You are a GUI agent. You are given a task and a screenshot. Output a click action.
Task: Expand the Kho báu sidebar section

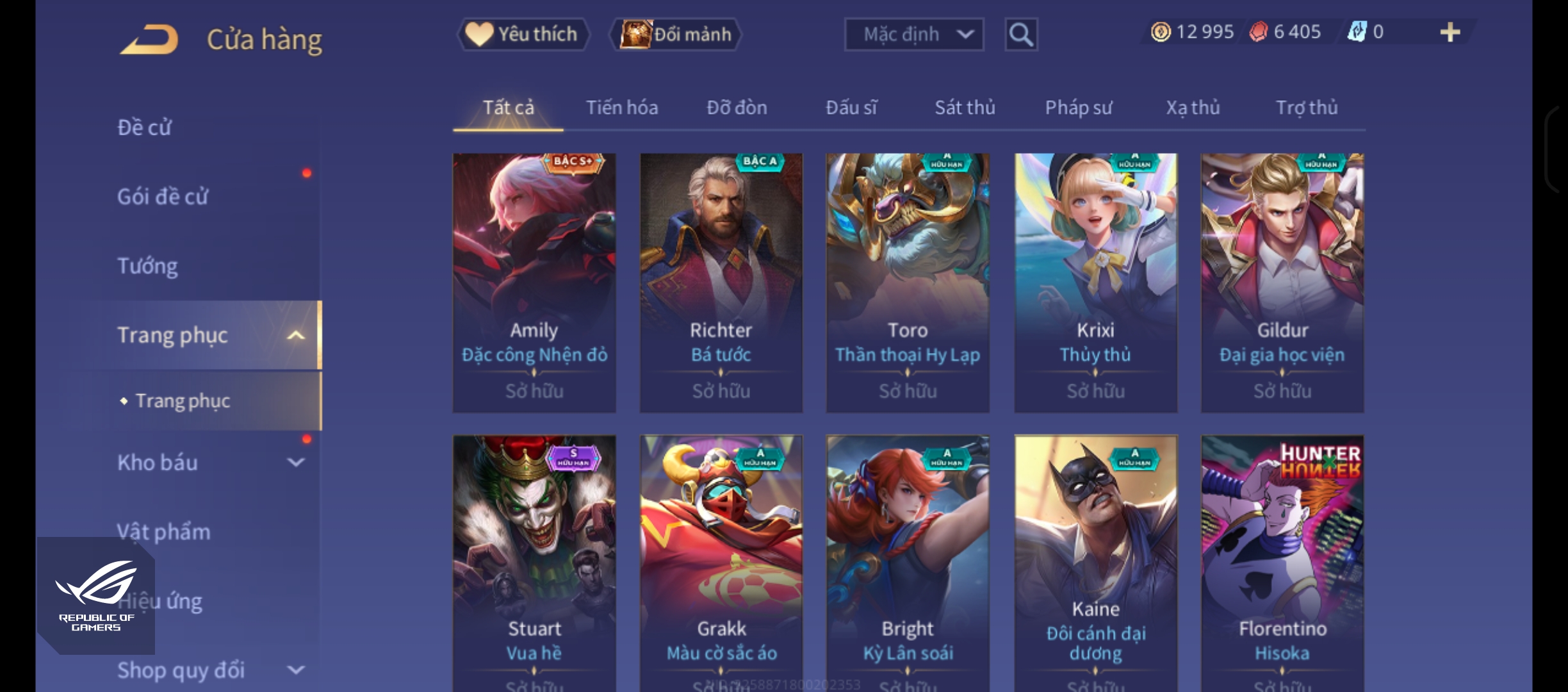click(296, 462)
